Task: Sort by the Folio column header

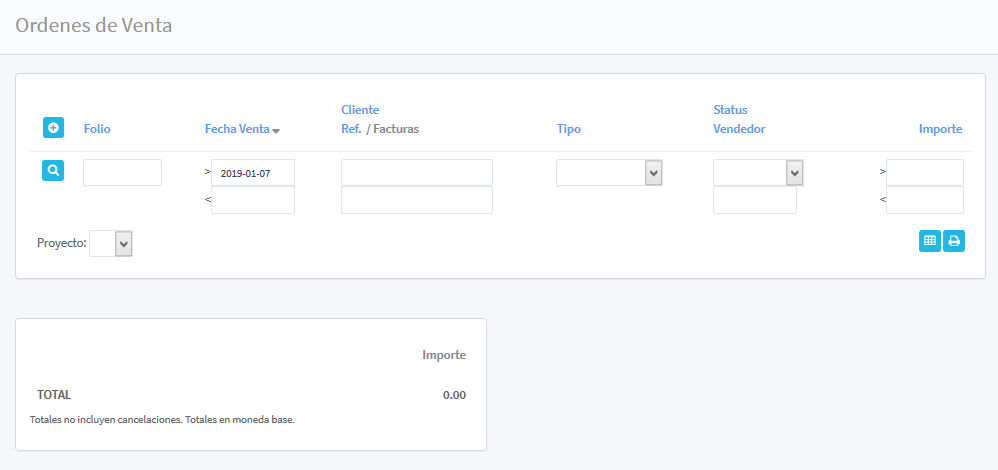Action: click(x=97, y=129)
